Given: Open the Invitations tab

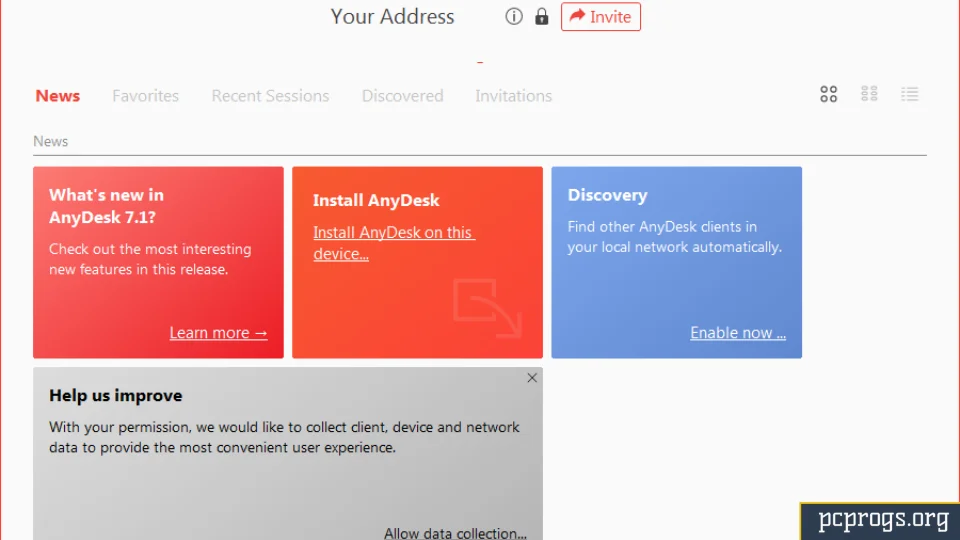Looking at the screenshot, I should tap(513, 96).
